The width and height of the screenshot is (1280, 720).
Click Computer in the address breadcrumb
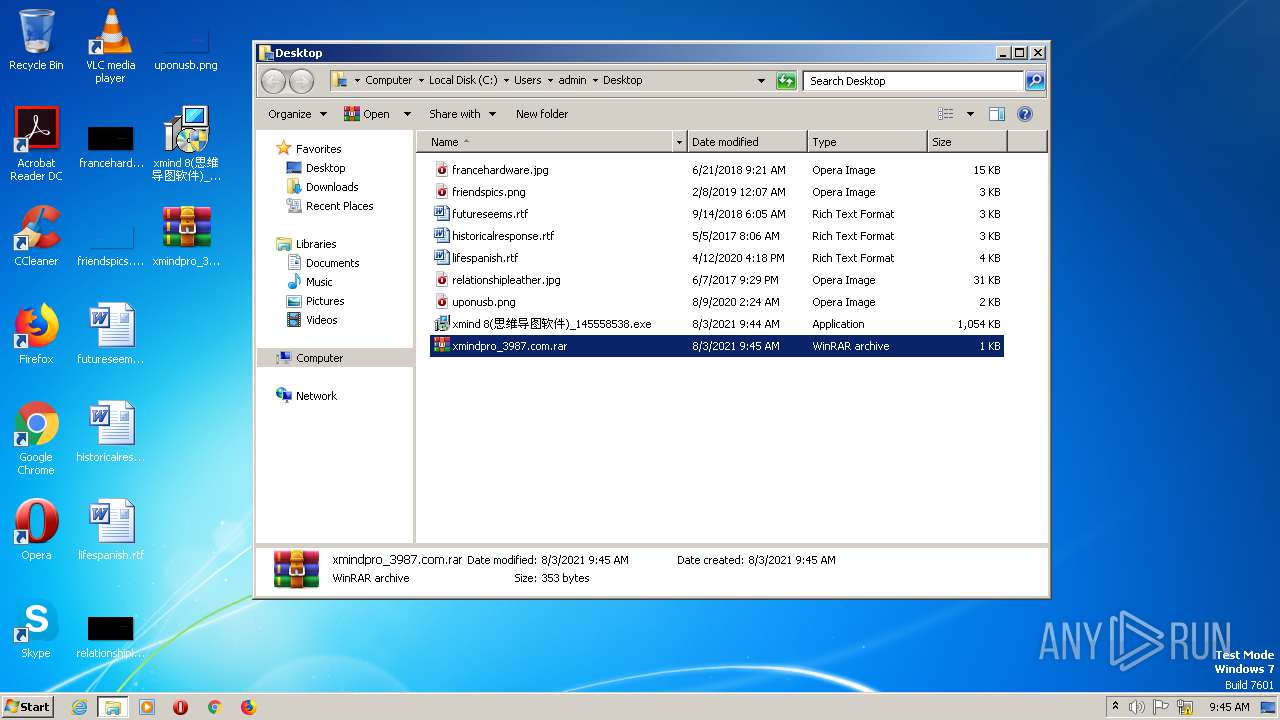(x=388, y=80)
